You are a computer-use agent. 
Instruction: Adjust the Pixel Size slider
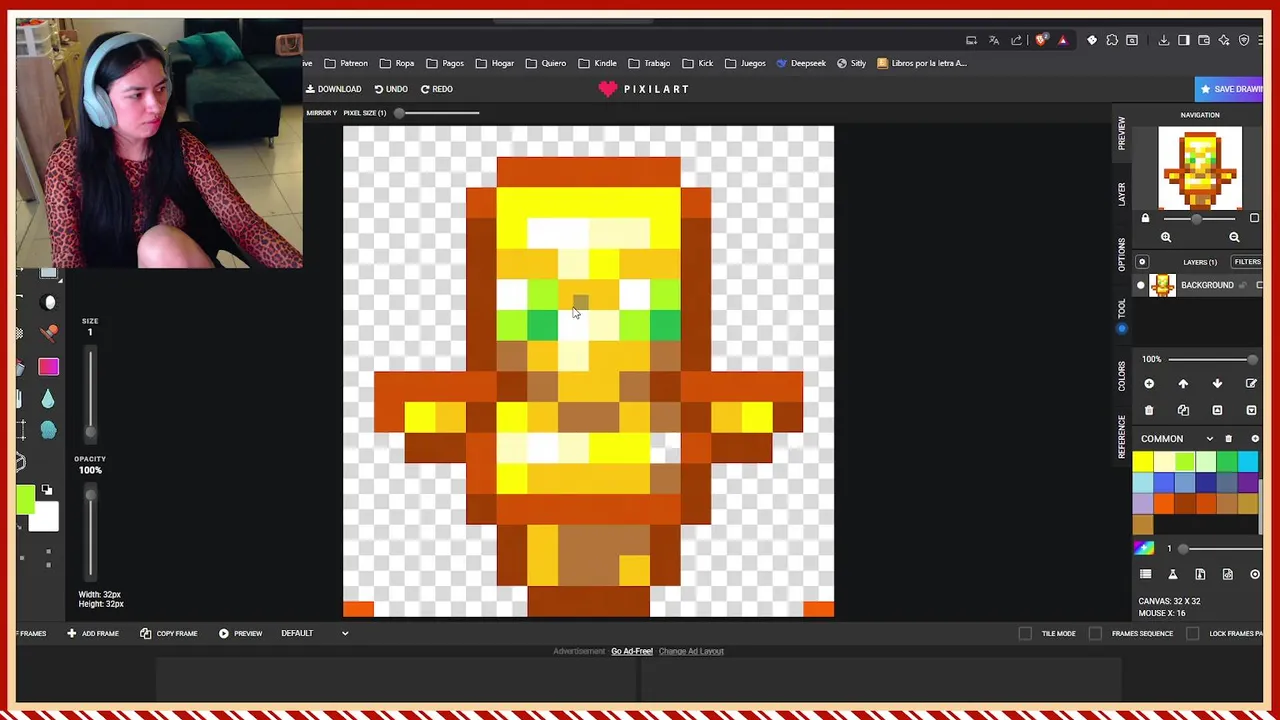[436, 113]
